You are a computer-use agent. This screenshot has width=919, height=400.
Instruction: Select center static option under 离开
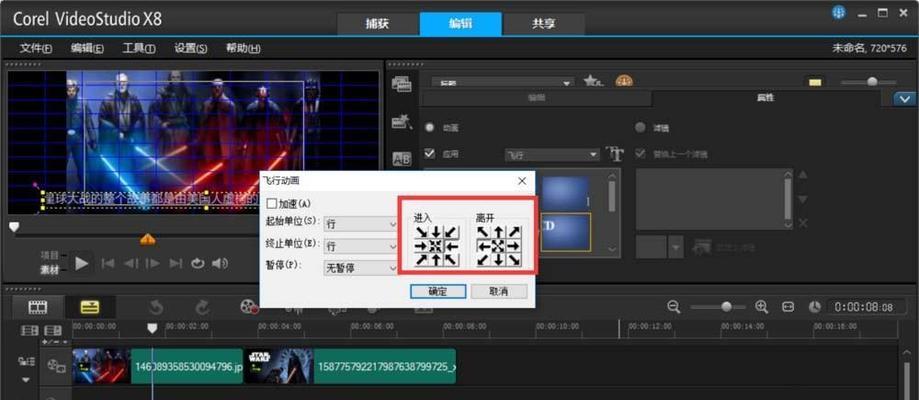(499, 246)
